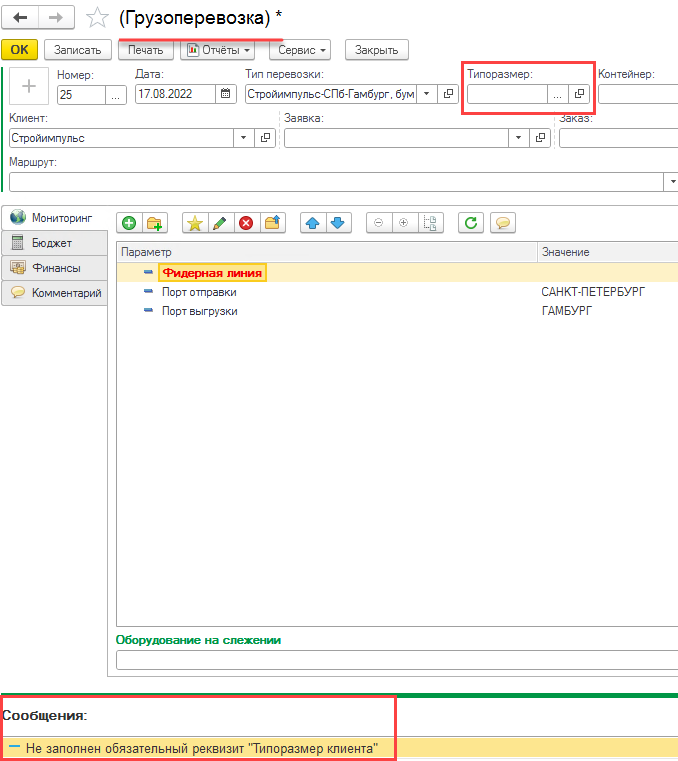This screenshot has width=678, height=761.
Task: Switch to the Мониторинг tab
Action: 54,218
